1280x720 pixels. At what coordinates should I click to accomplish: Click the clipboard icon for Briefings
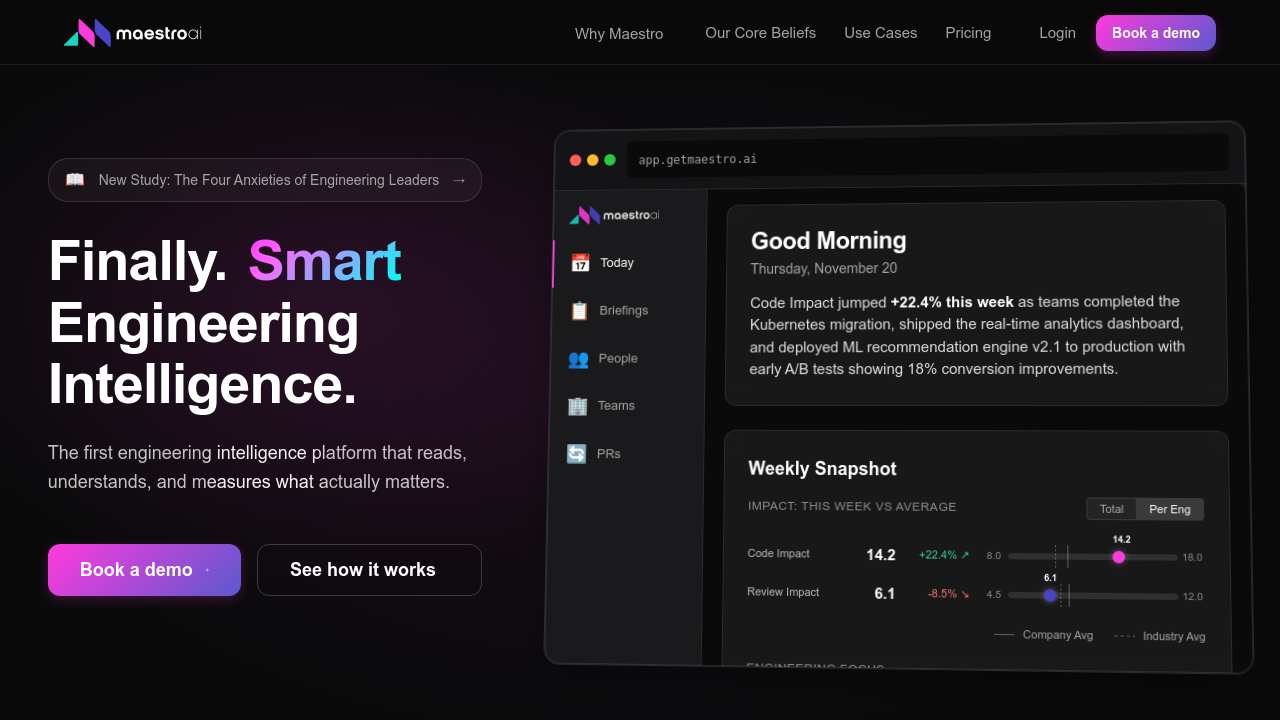[x=579, y=311]
